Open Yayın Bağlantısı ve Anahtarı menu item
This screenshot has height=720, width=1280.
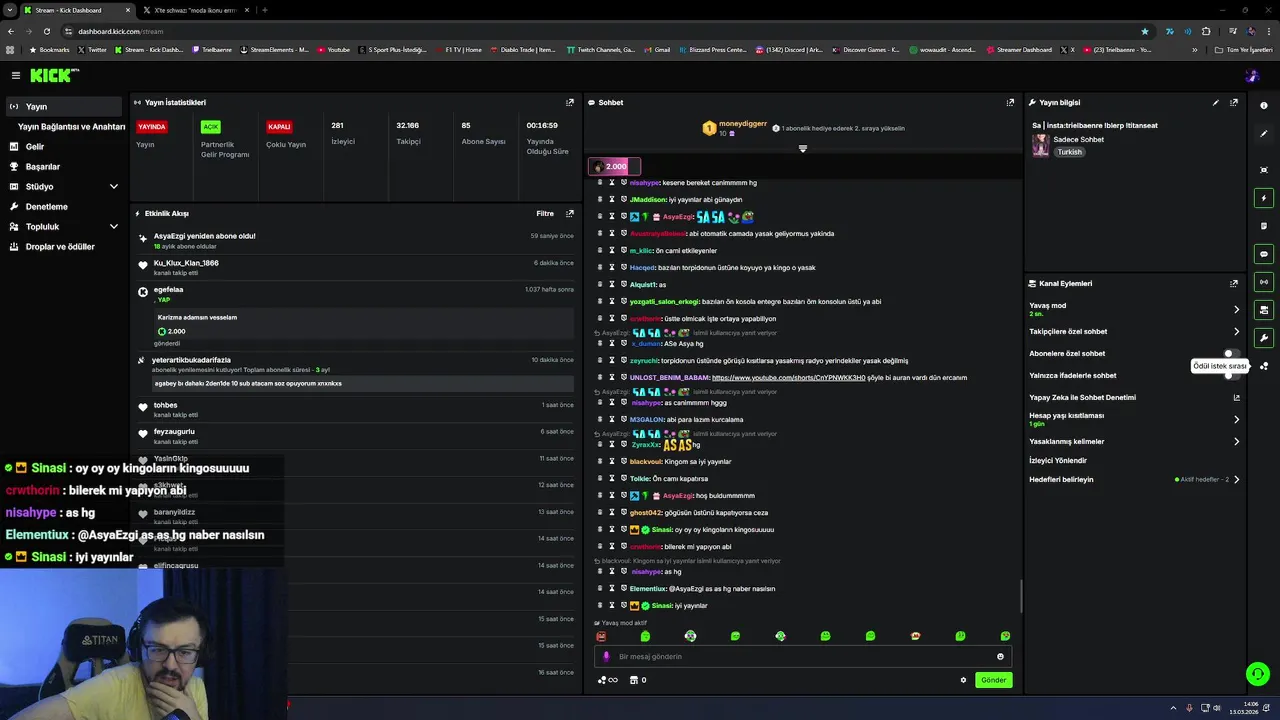tap(71, 126)
